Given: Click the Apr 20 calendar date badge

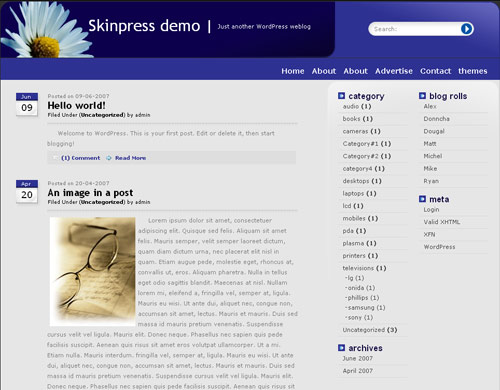Looking at the screenshot, I should 27,191.
